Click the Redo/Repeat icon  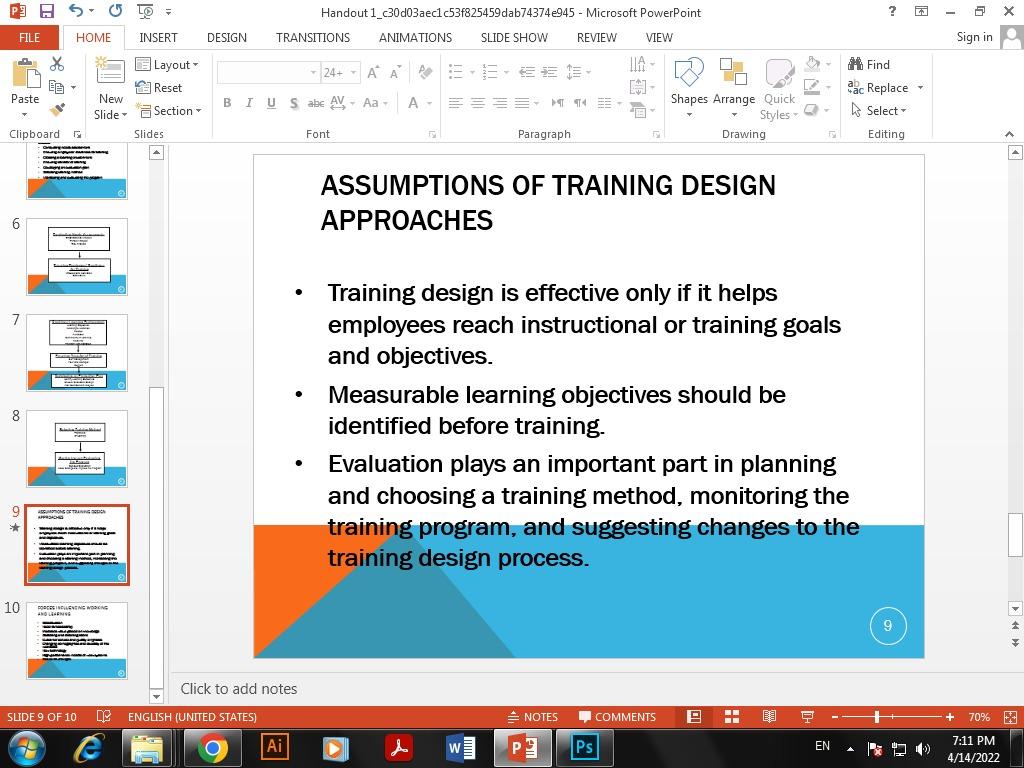pos(116,11)
